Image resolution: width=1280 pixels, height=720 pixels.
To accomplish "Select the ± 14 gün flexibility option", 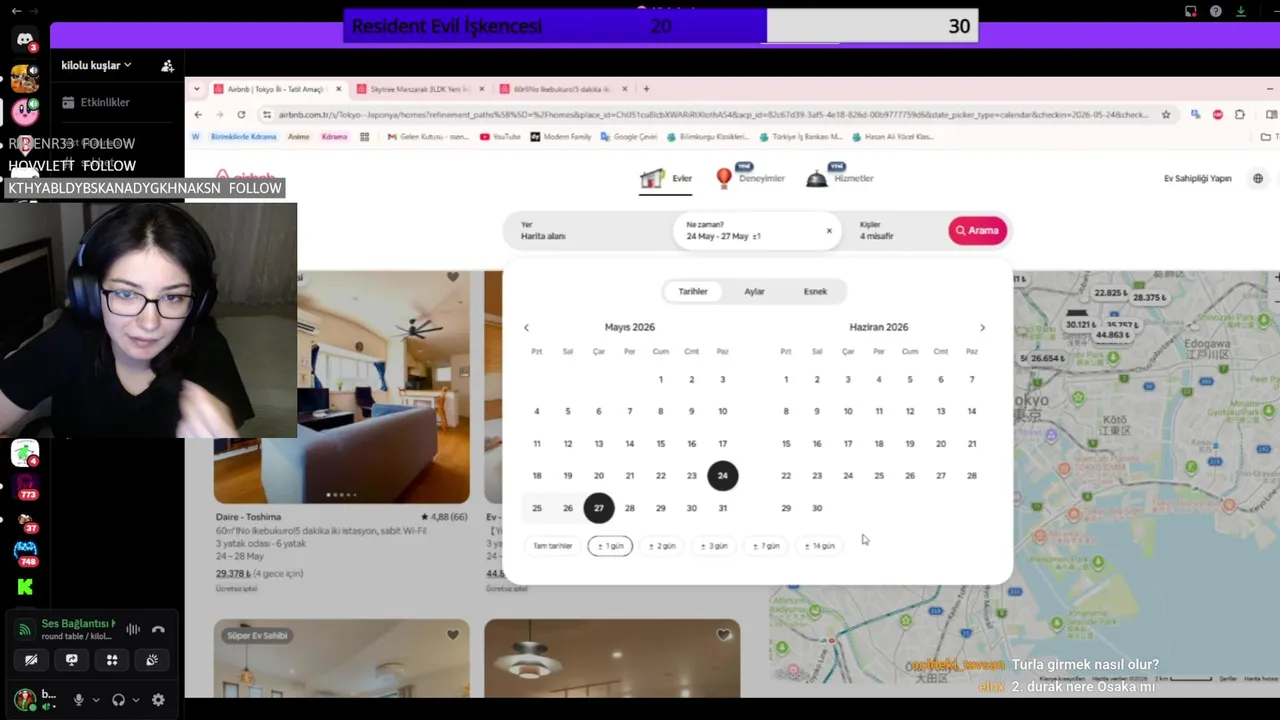I will pos(820,546).
